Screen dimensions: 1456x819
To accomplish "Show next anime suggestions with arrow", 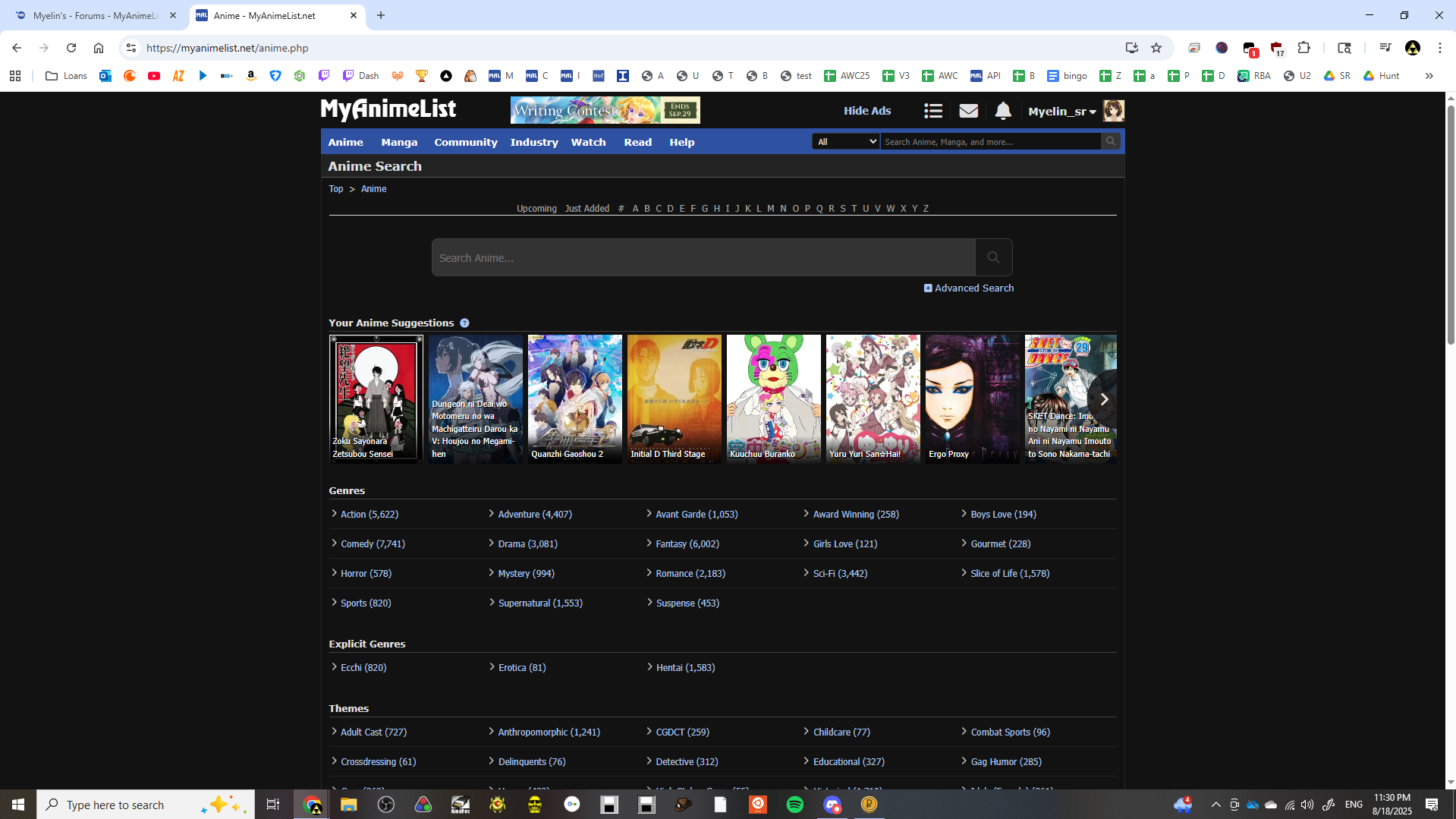I will [1104, 399].
